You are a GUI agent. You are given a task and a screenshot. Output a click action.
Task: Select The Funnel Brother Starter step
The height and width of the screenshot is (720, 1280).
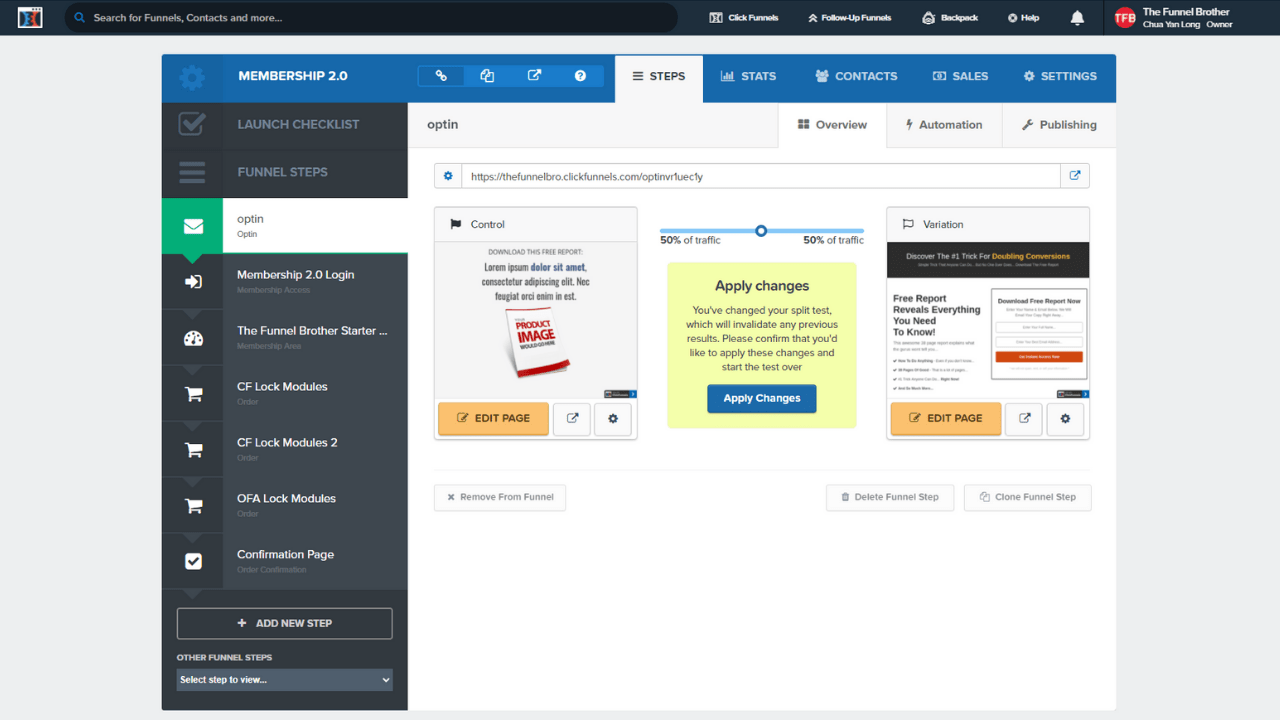(285, 338)
